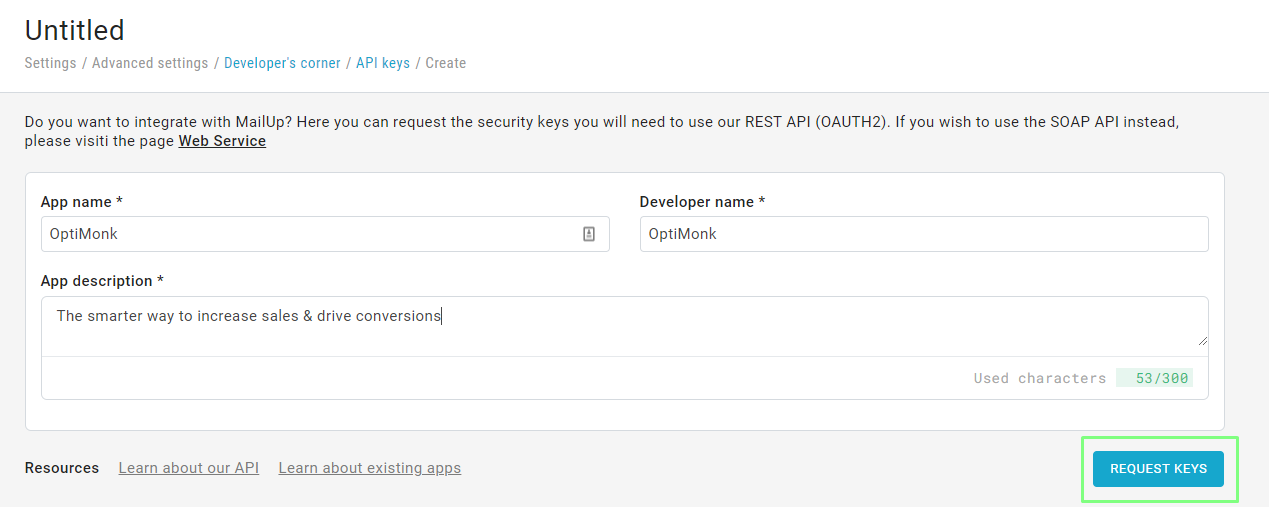Click the App name label

click(82, 202)
